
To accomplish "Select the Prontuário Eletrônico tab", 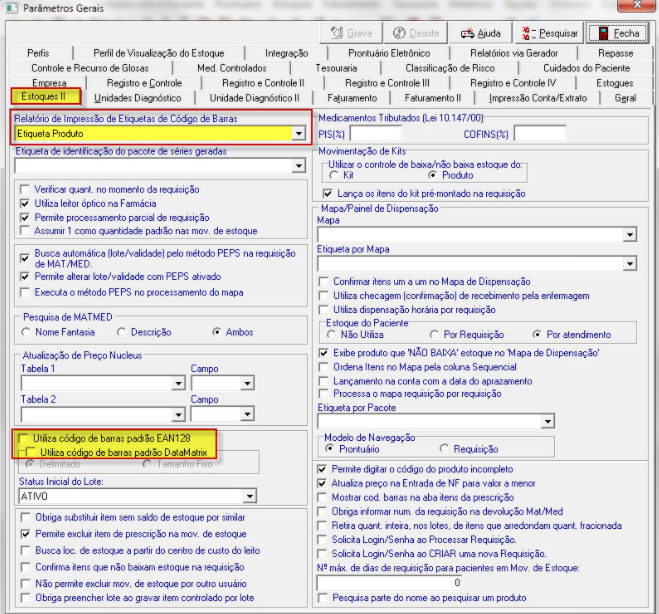I will click(x=389, y=53).
